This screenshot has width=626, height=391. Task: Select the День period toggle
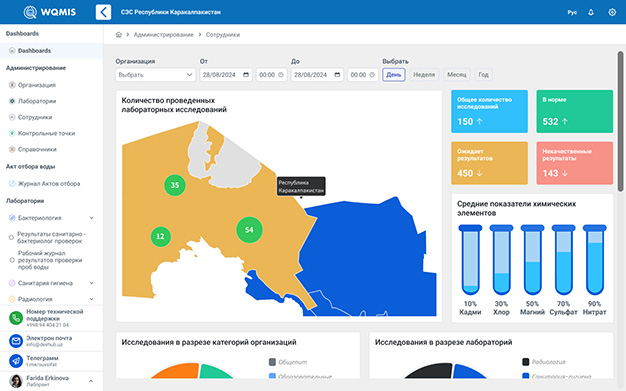click(394, 75)
